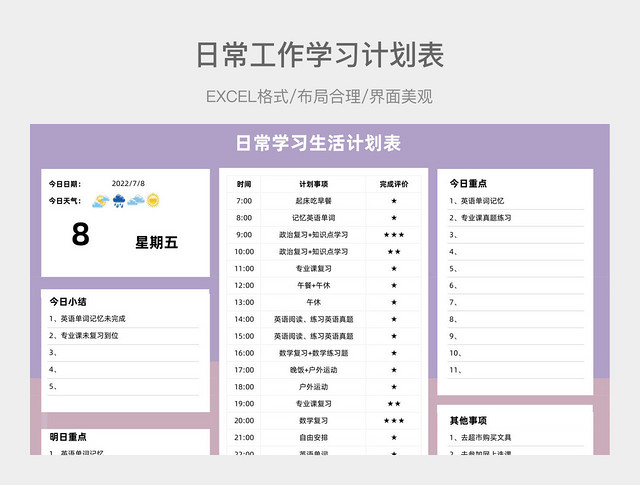
Task: Click the 11:00 time cell
Action: coord(244,269)
